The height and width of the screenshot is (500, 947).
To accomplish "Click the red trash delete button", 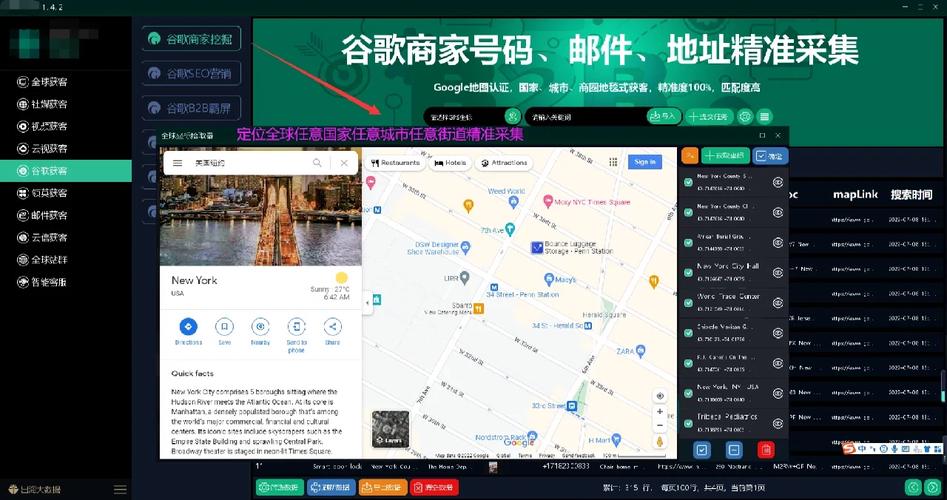I will [766, 450].
